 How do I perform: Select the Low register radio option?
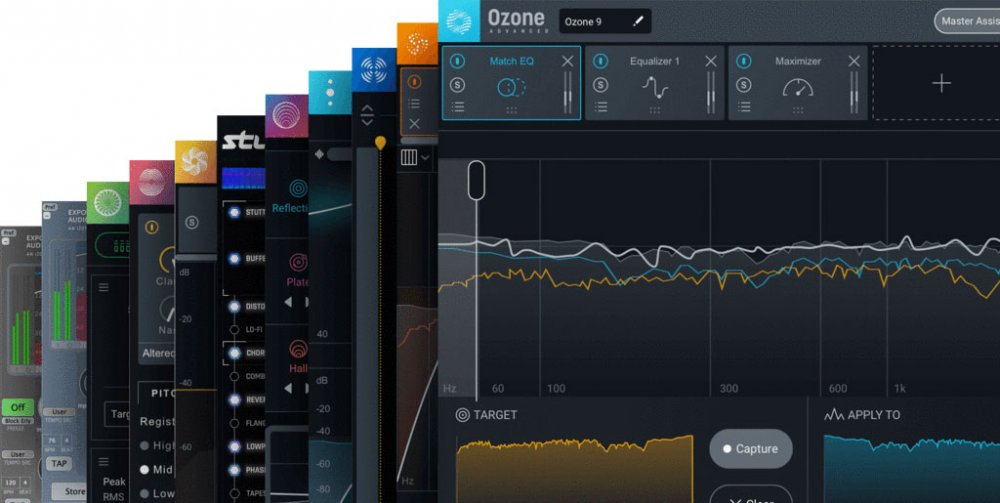[x=145, y=493]
